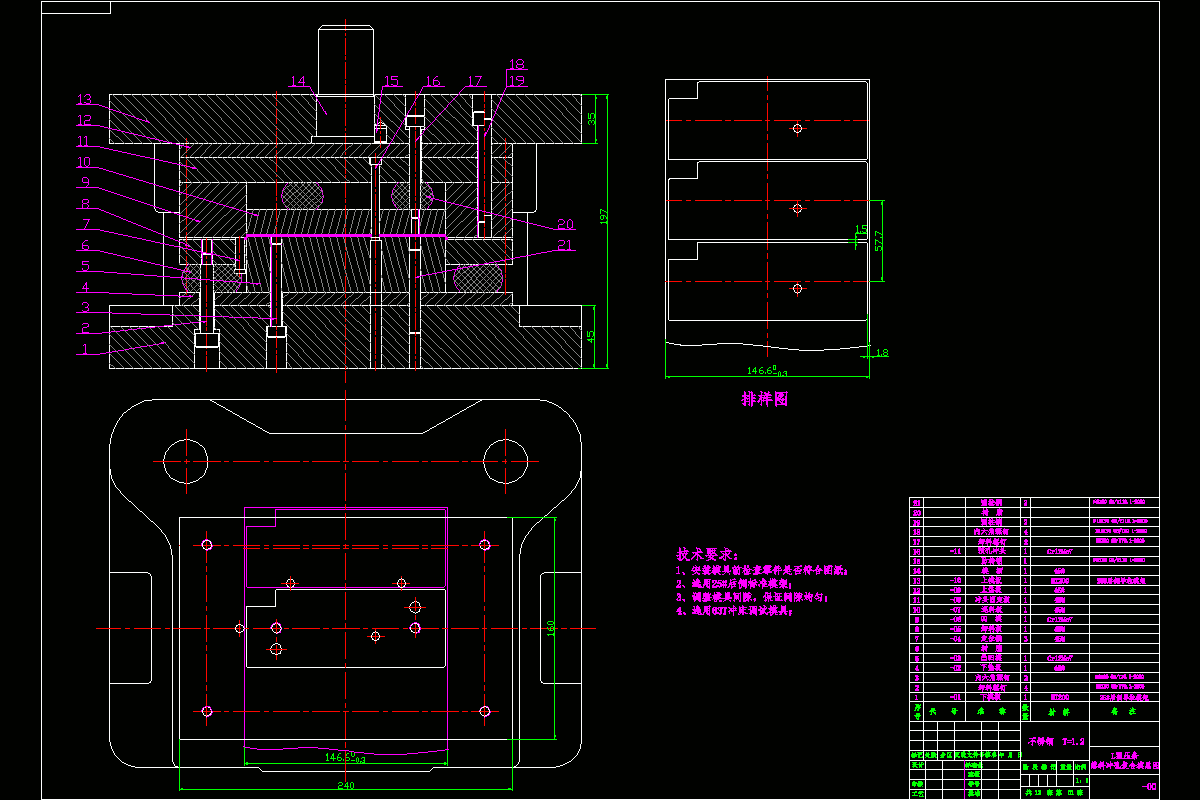Select balloon callout 14 near the shank
Image resolution: width=1200 pixels, height=800 pixels.
coord(298,81)
